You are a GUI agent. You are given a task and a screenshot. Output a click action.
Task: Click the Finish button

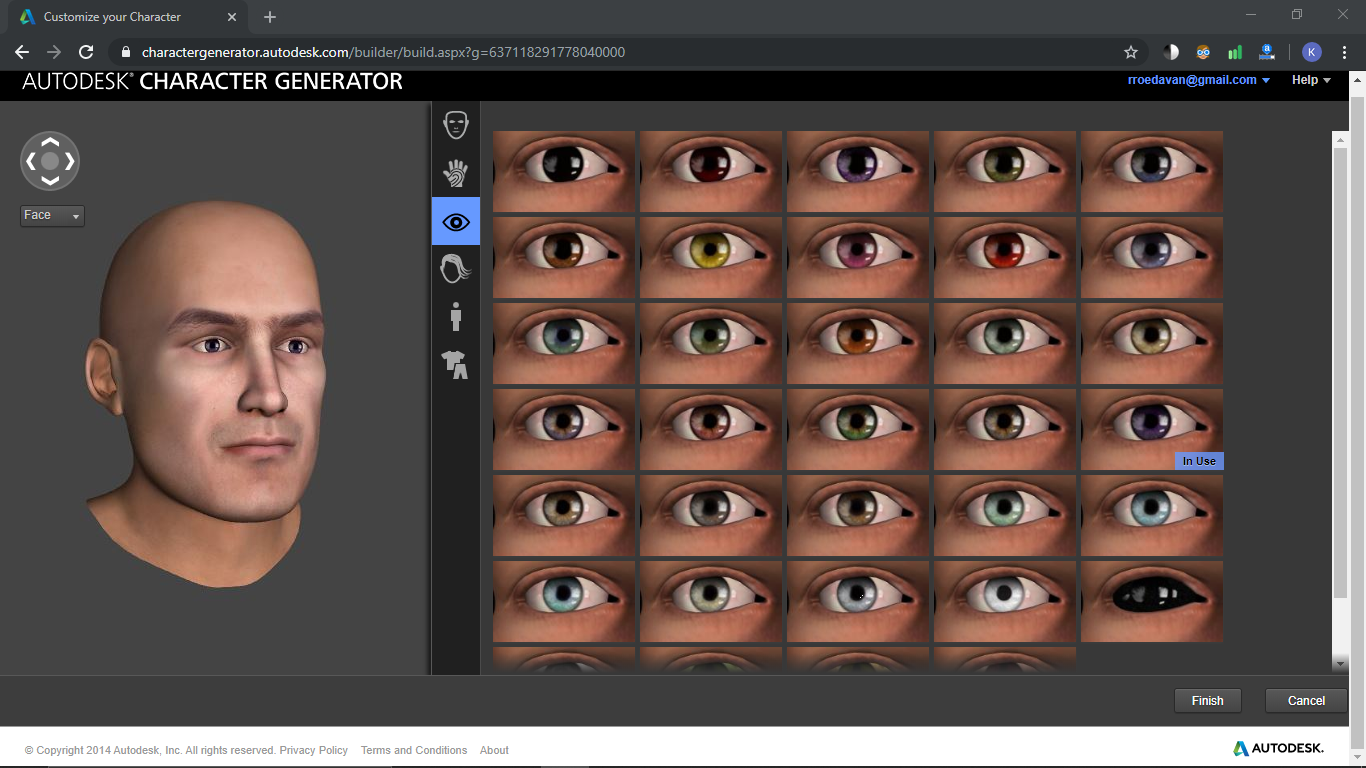[1207, 700]
